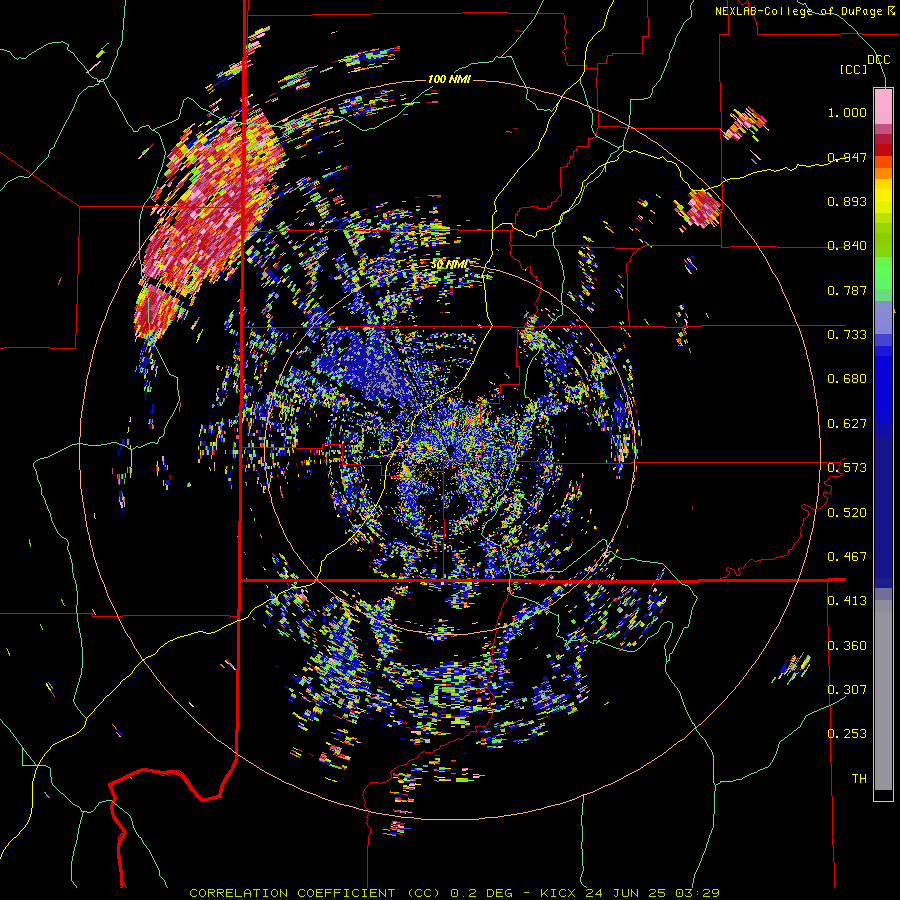Click the small pink cell on the northeast 100 NMI ring
The height and width of the screenshot is (900, 900).
coord(701,208)
